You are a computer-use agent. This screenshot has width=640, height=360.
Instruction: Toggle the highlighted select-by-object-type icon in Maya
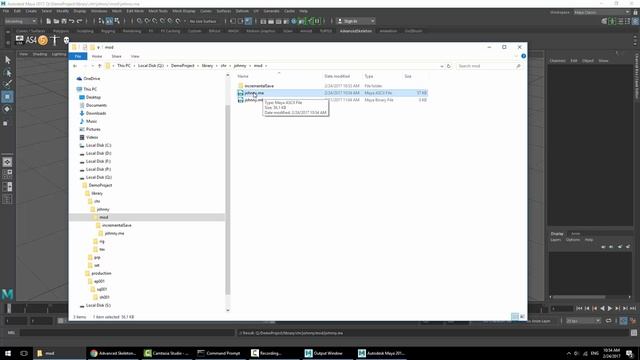click(109, 21)
